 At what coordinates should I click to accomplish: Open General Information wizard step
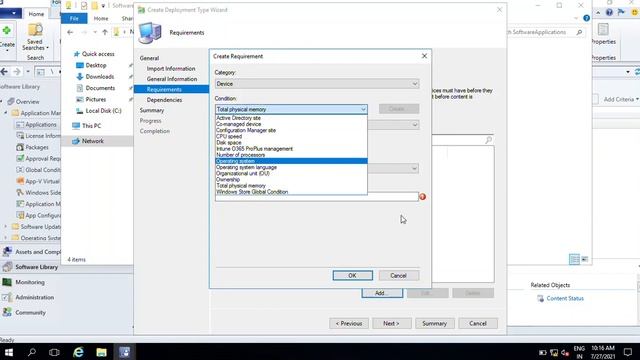coord(172,79)
